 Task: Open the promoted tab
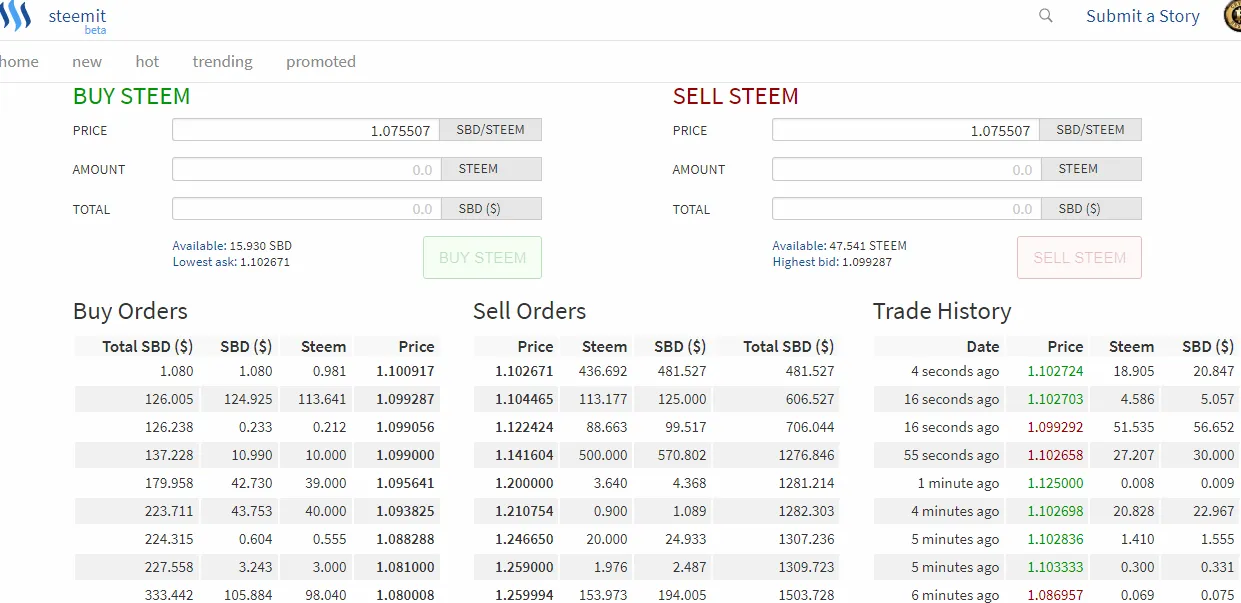pos(321,61)
